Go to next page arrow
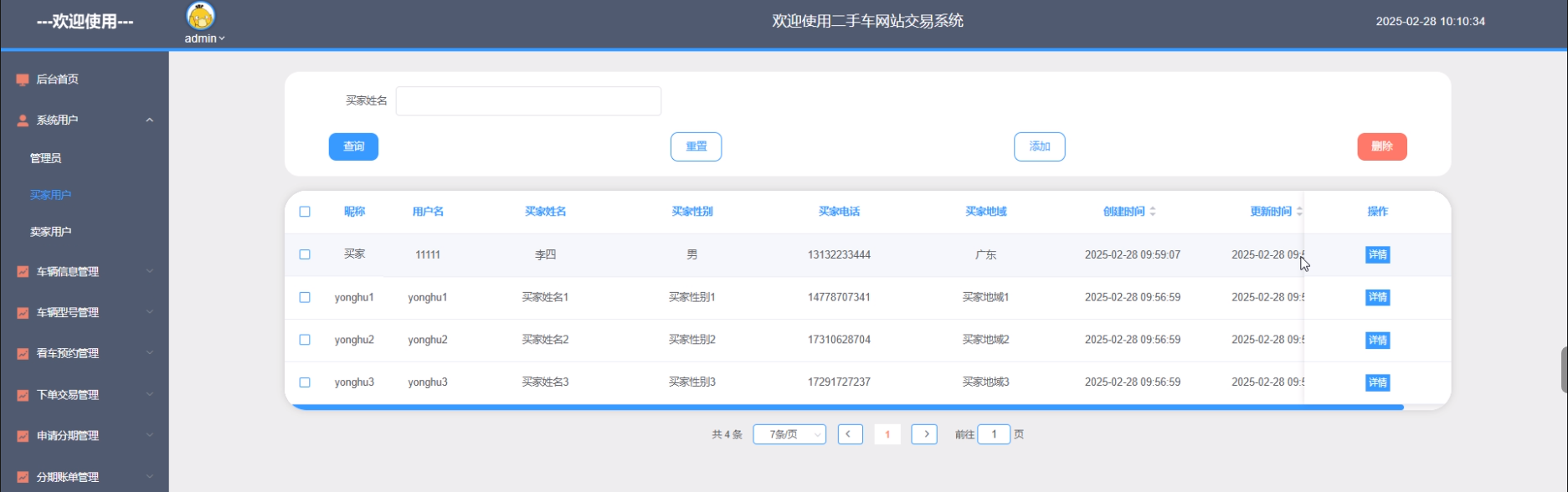 (924, 434)
